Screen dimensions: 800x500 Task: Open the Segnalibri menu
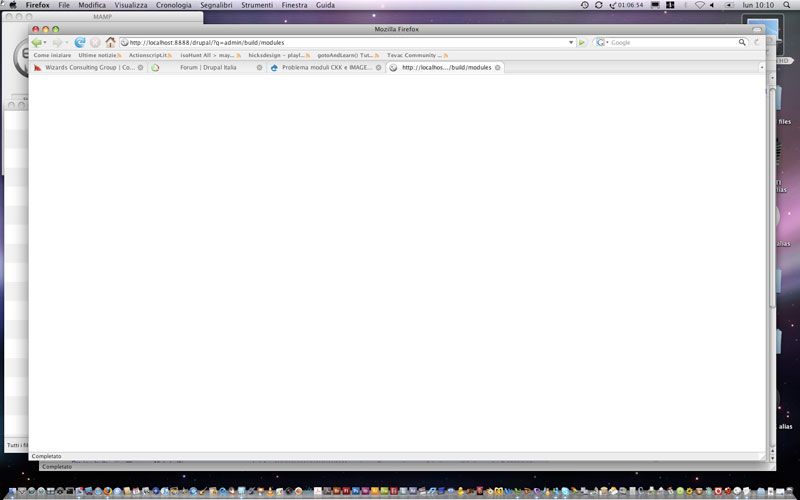point(216,5)
